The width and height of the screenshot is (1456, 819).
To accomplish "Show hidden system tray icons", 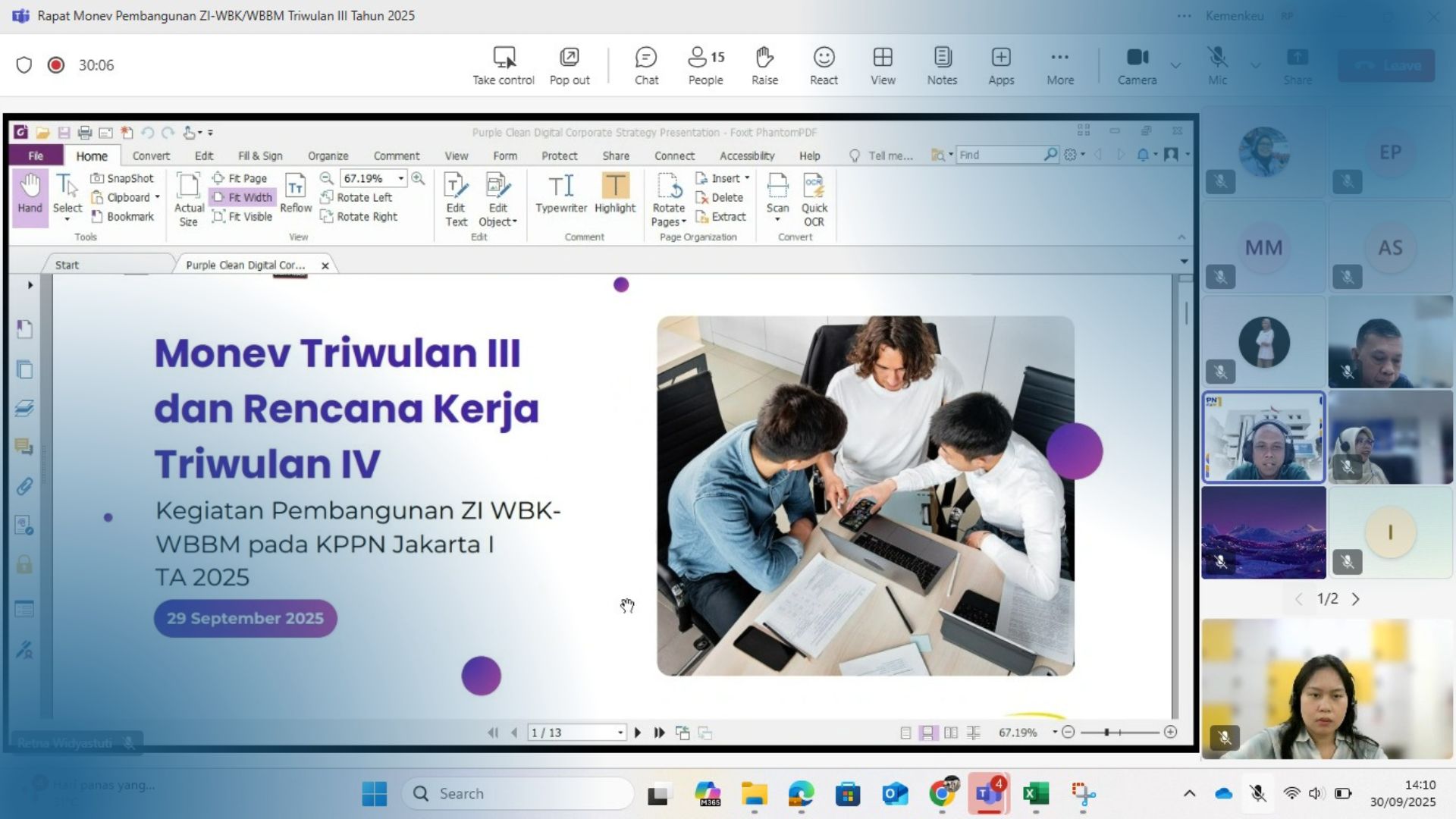I will (1189, 793).
